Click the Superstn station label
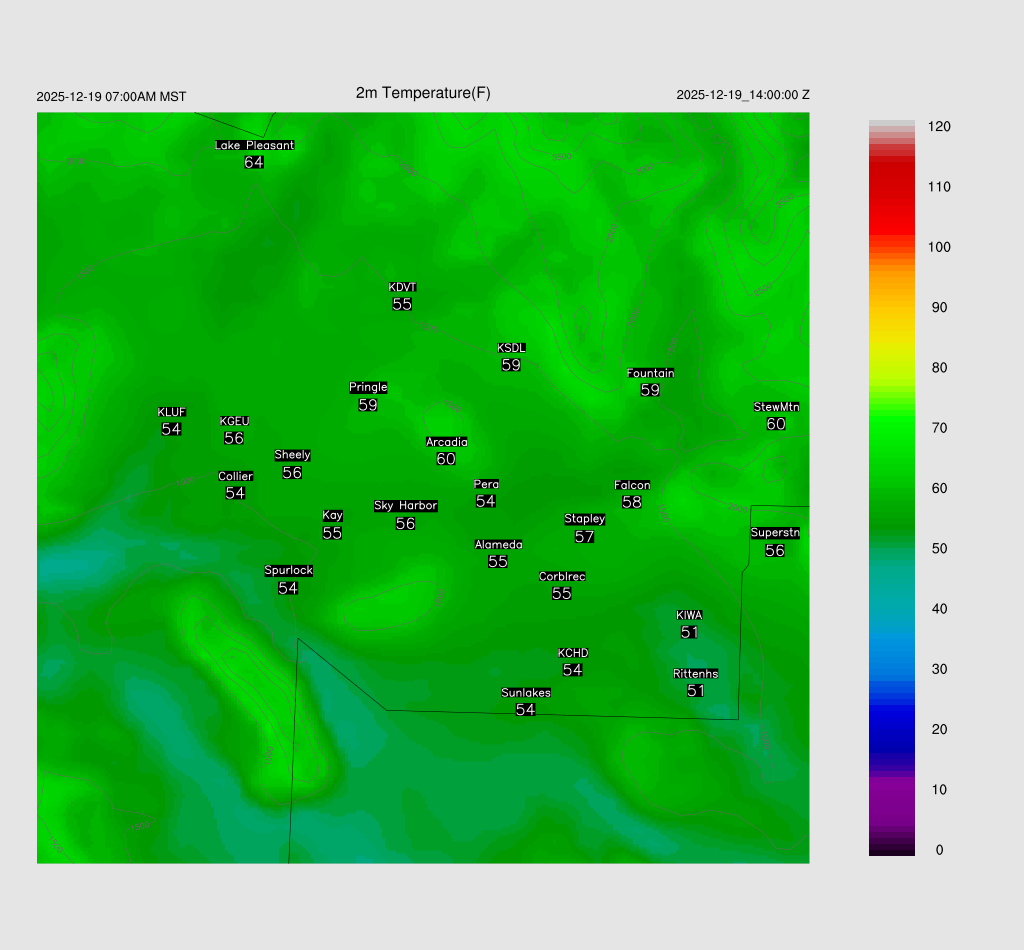1024x950 pixels. (x=774, y=533)
